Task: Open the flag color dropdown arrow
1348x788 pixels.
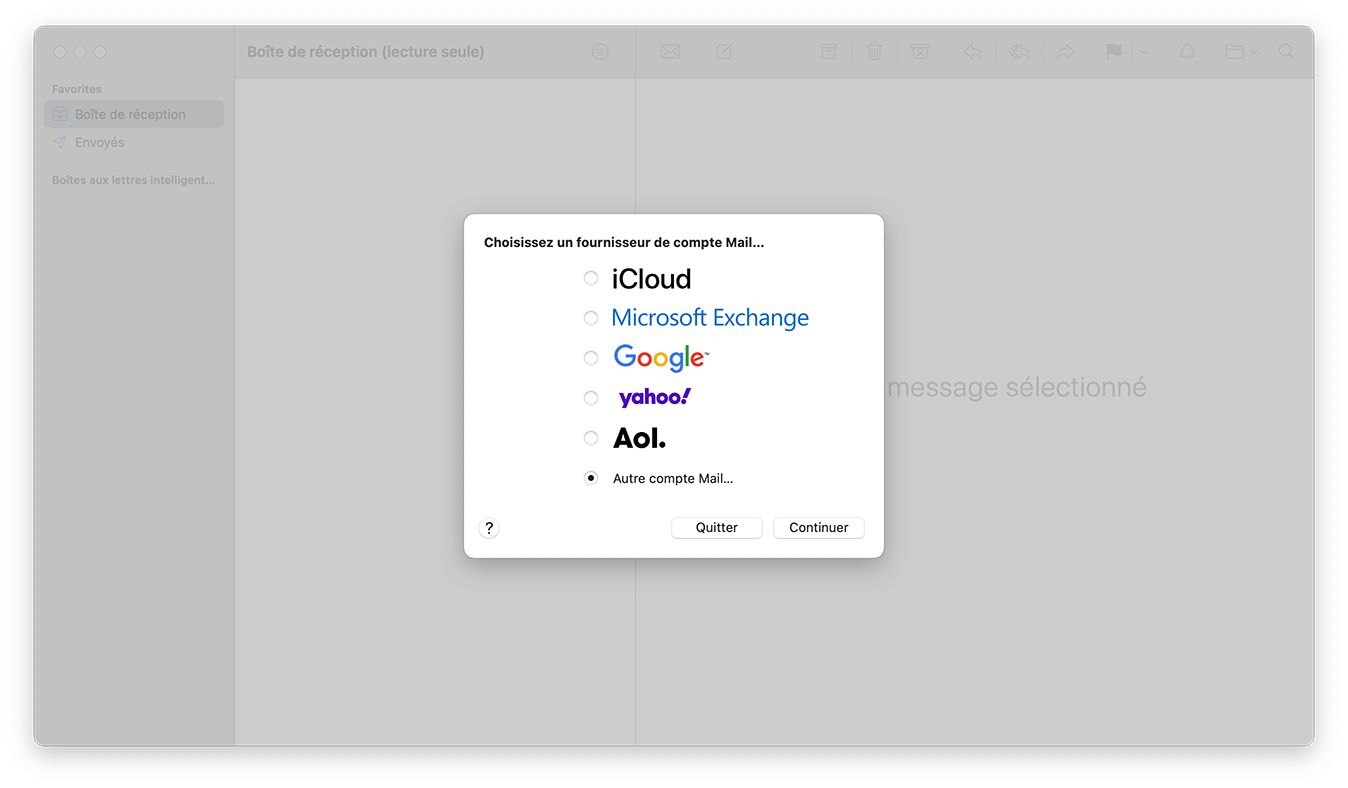Action: pyautogui.click(x=1145, y=52)
